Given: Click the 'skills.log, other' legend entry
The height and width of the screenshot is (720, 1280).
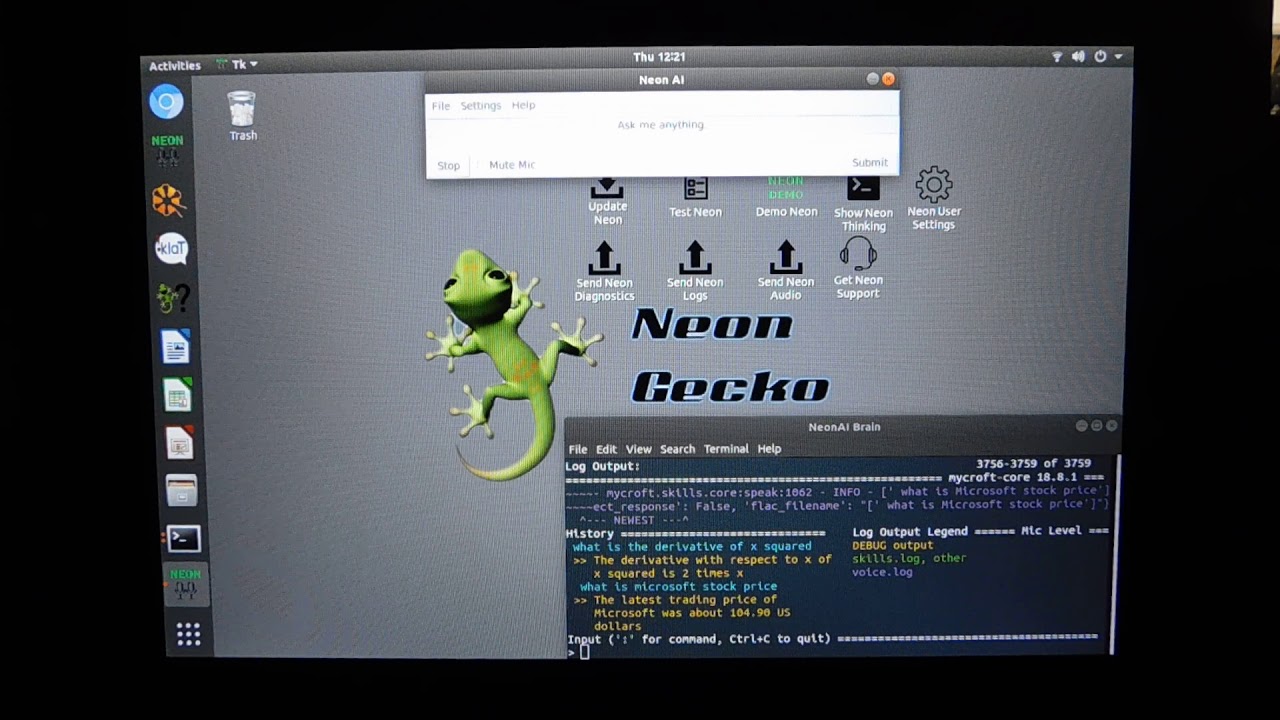Looking at the screenshot, I should click(909, 558).
